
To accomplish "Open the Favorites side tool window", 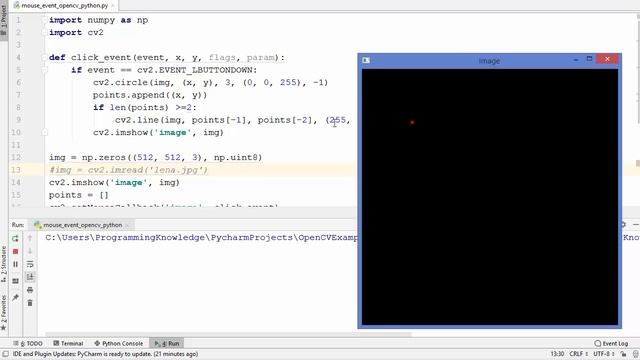I will coord(4,312).
